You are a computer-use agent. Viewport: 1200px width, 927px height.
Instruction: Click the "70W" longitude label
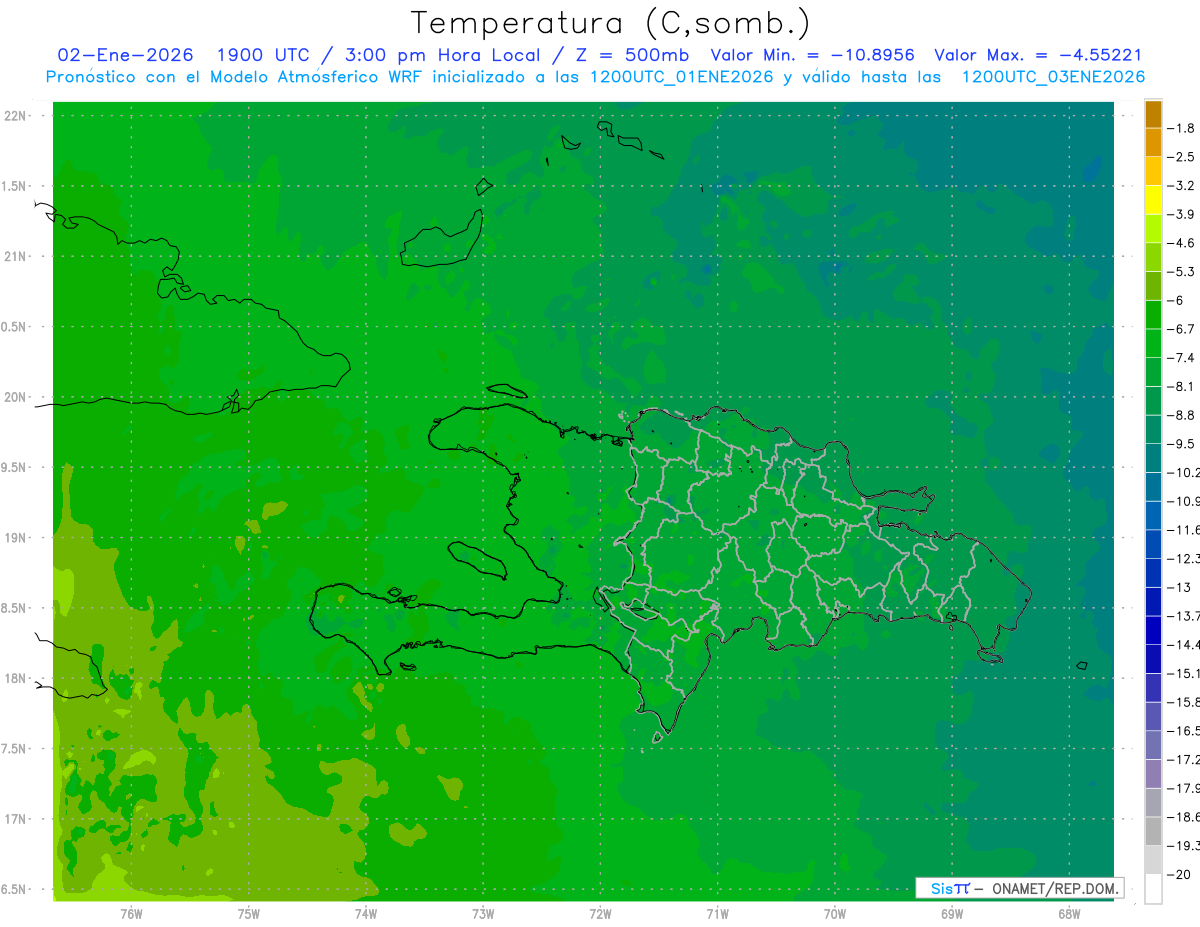(x=835, y=914)
